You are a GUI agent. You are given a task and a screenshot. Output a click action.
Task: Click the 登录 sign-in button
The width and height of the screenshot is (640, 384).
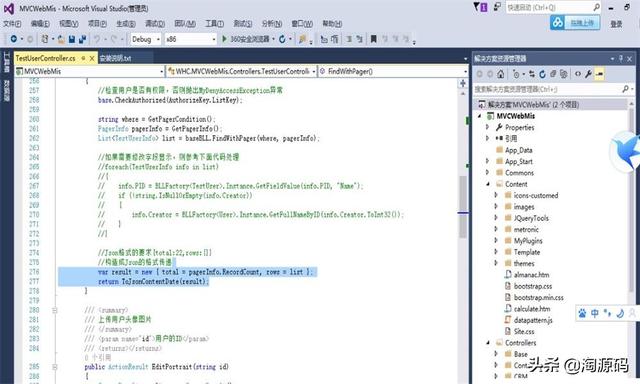coord(616,24)
